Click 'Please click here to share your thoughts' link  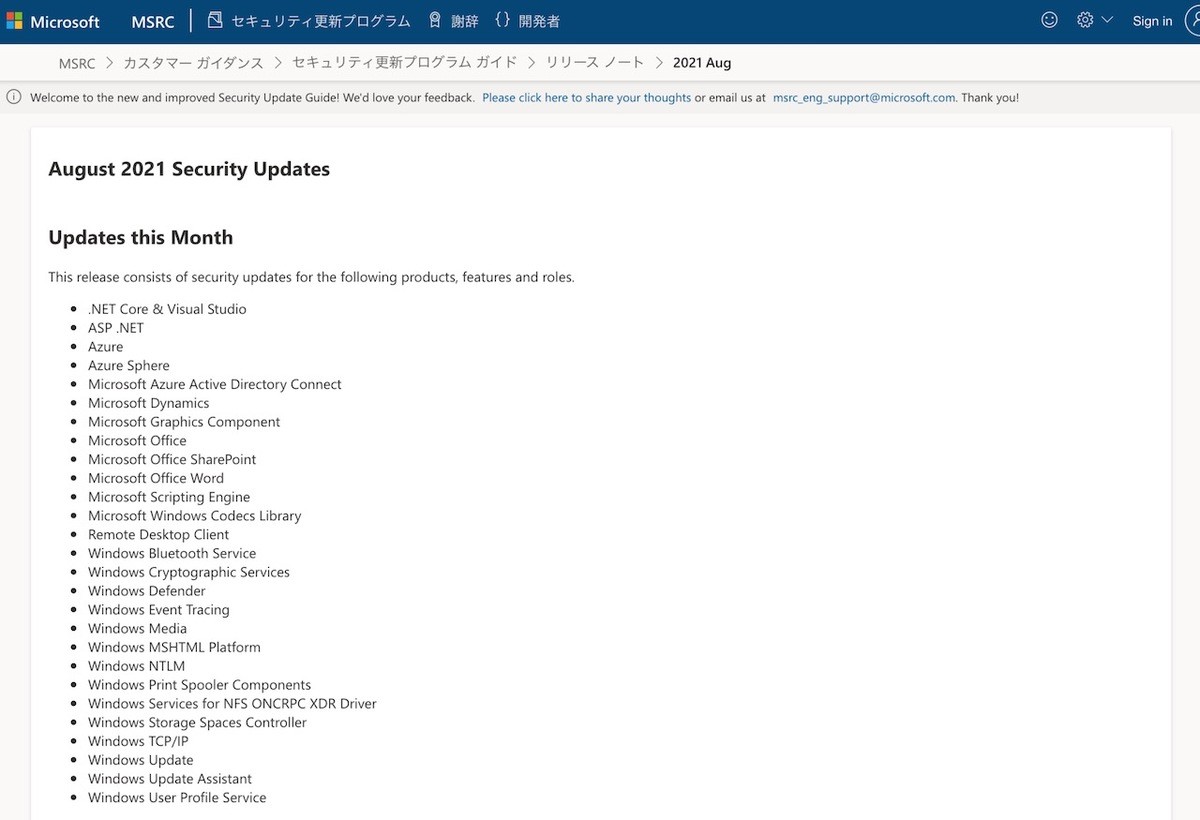[x=586, y=98]
